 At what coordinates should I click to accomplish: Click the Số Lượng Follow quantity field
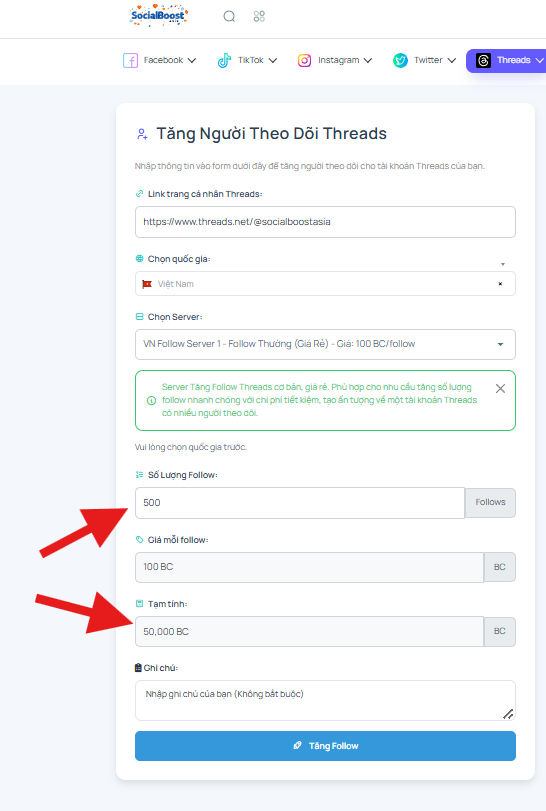tap(300, 503)
